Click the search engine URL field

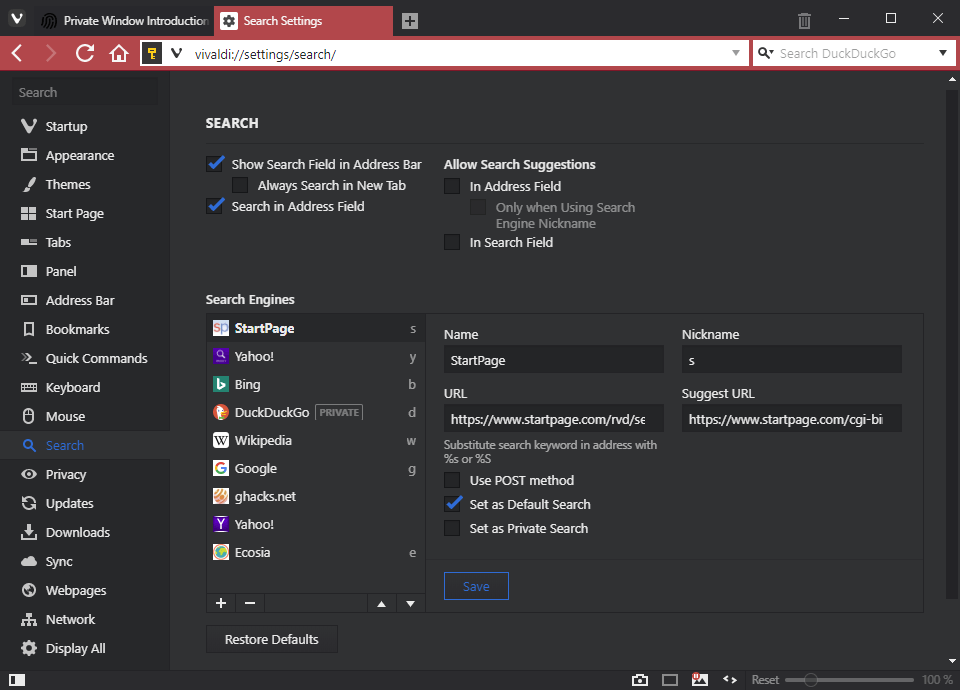[553, 419]
